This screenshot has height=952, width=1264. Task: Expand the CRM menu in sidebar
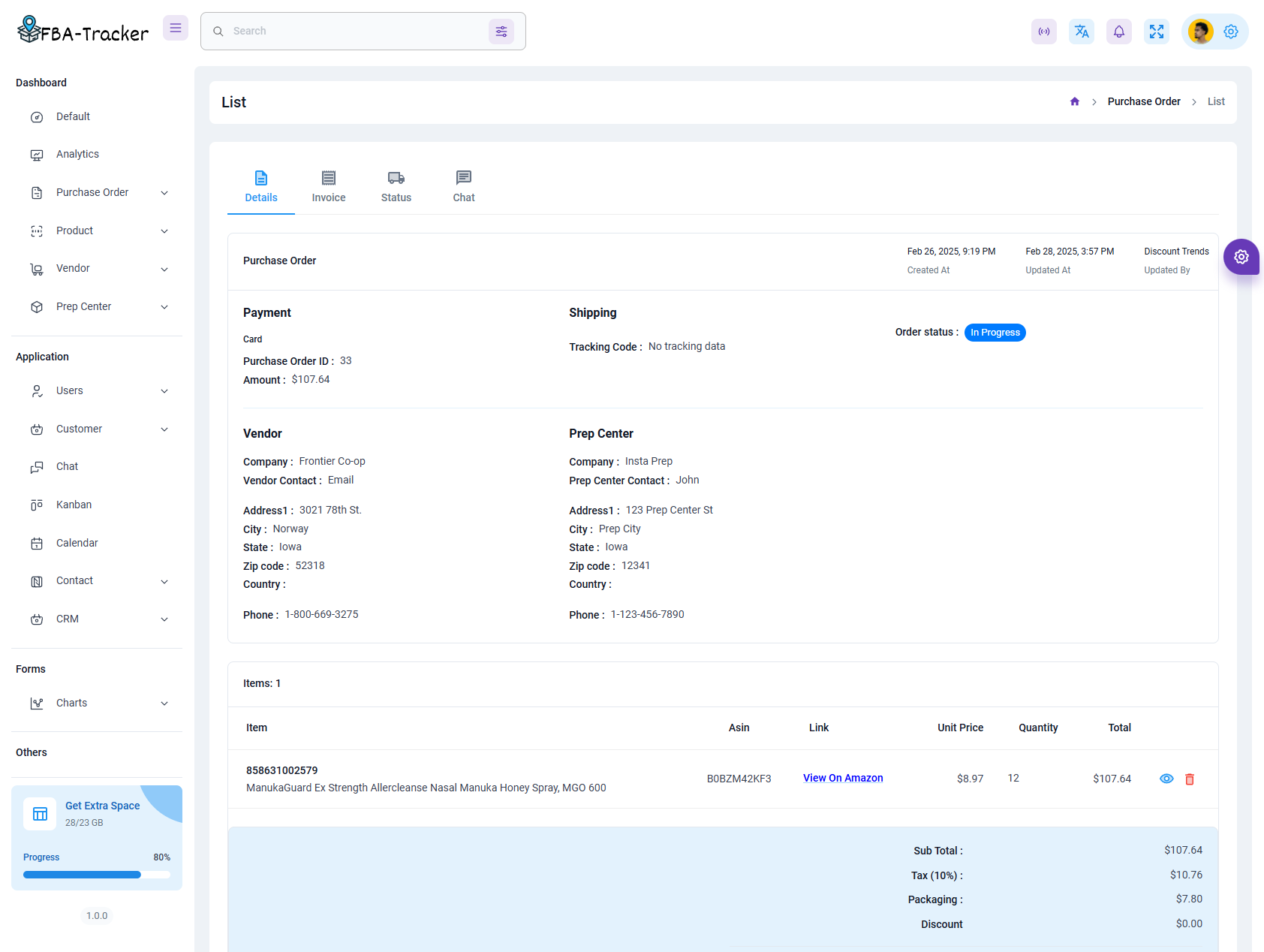pyautogui.click(x=67, y=619)
